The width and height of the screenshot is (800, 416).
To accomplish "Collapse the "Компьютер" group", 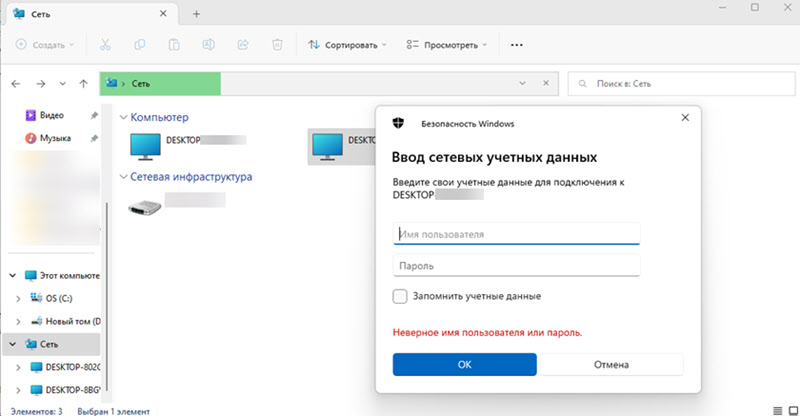I will [x=123, y=118].
